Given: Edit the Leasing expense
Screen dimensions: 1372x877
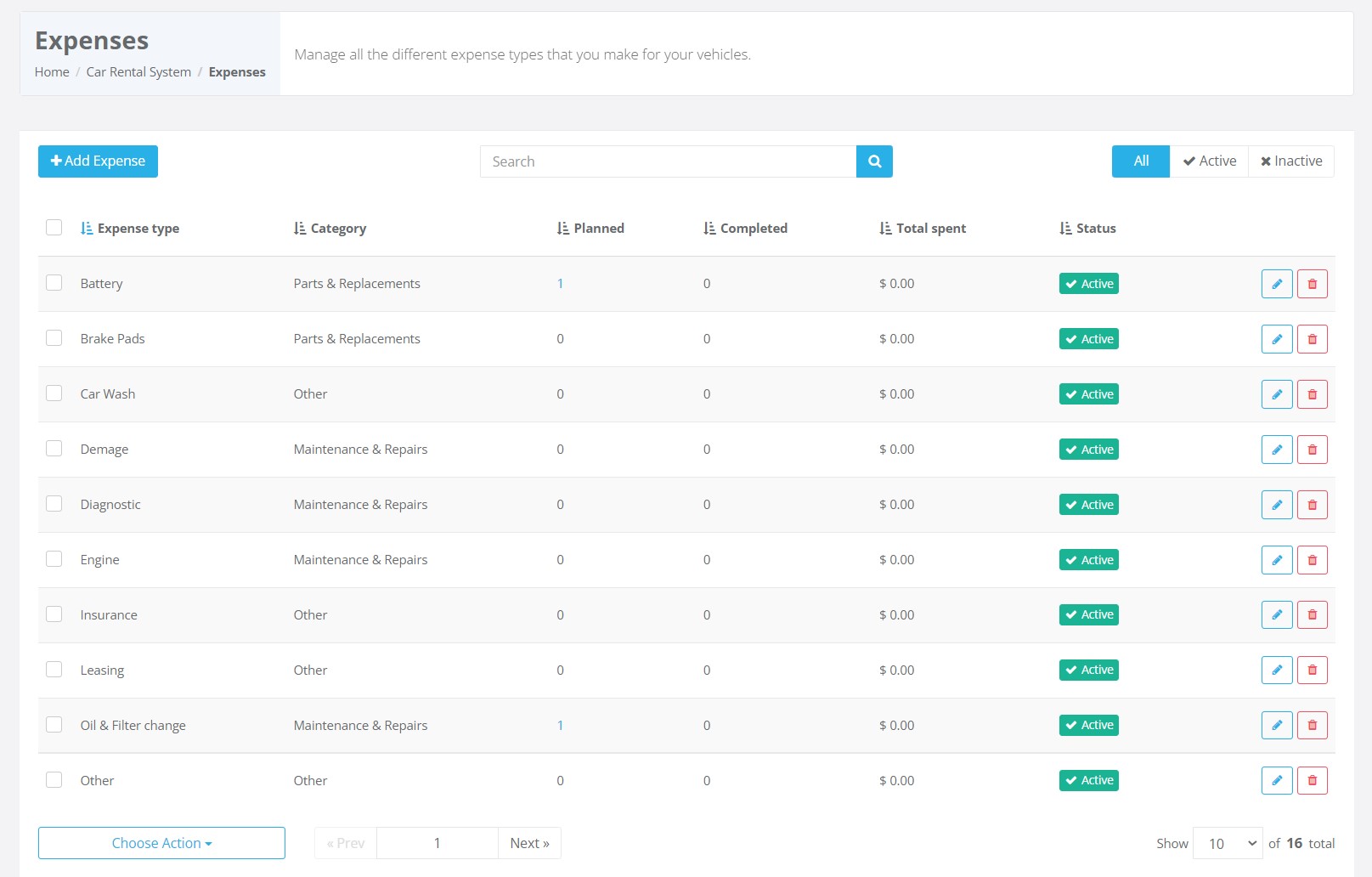Looking at the screenshot, I should click(1277, 670).
